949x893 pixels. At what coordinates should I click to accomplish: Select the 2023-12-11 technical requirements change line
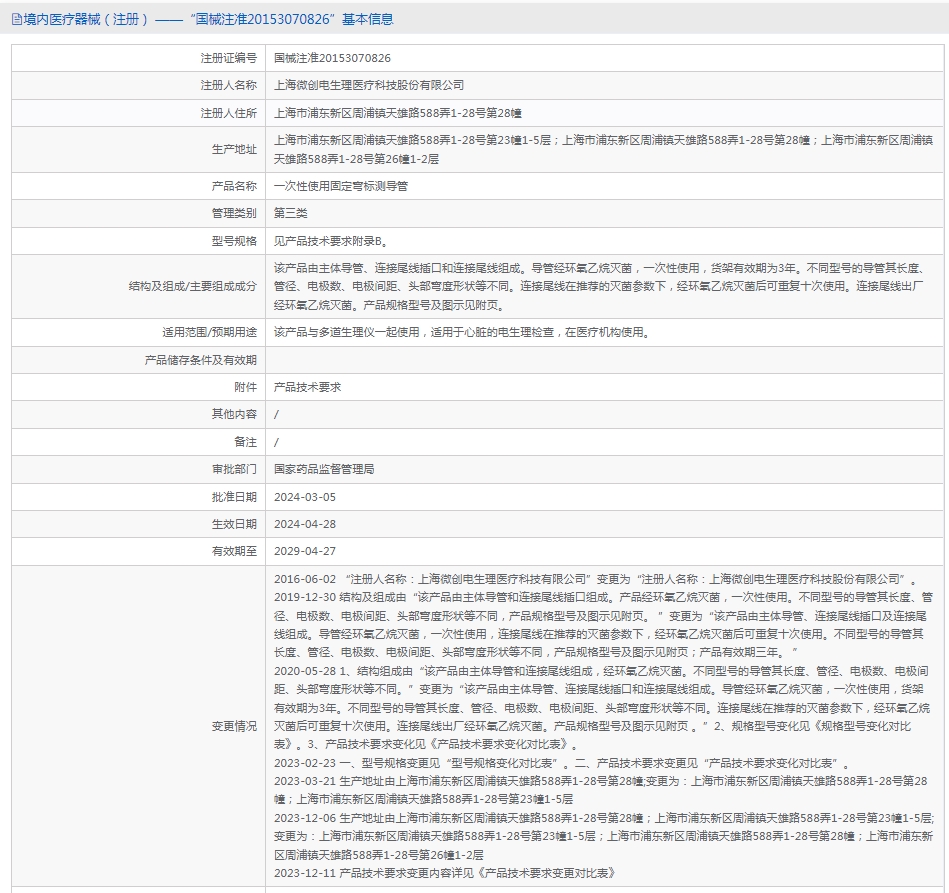coord(445,874)
